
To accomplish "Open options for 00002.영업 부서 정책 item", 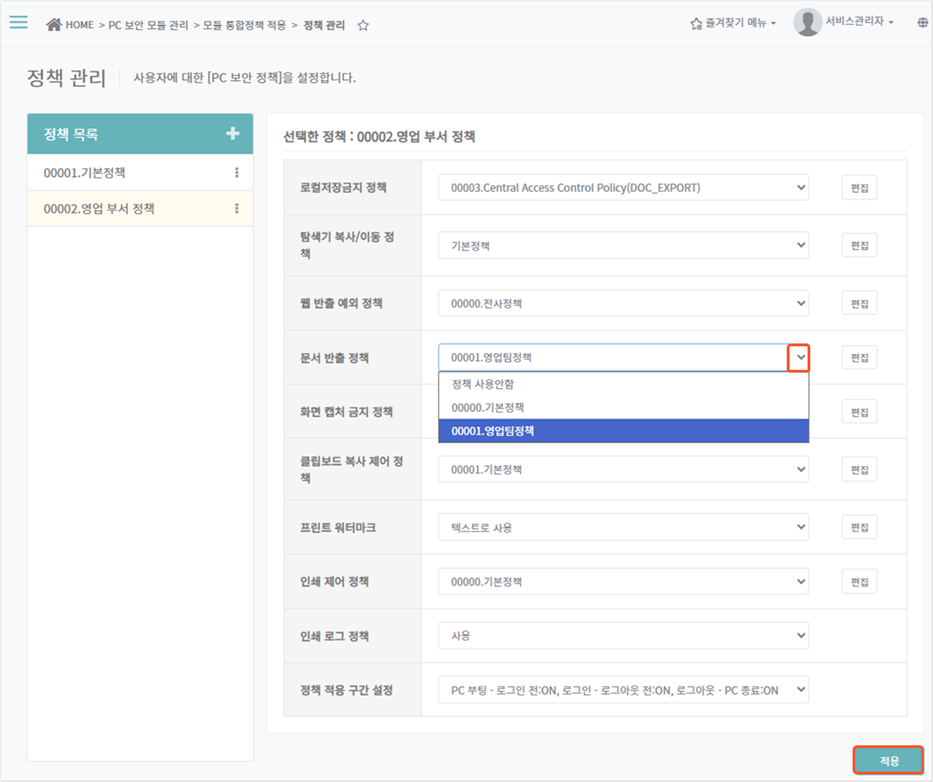I will pos(237,208).
